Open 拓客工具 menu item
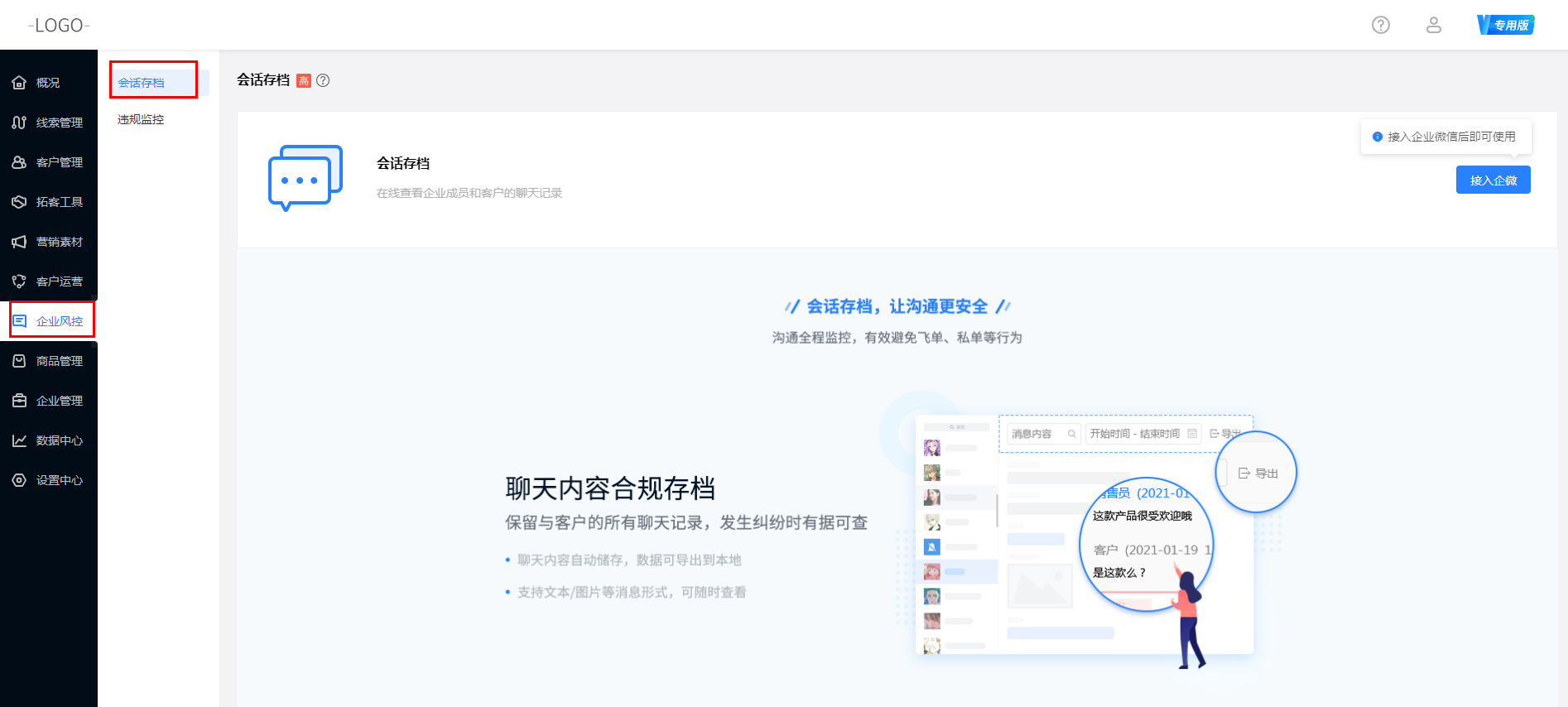1568x707 pixels. (x=59, y=202)
